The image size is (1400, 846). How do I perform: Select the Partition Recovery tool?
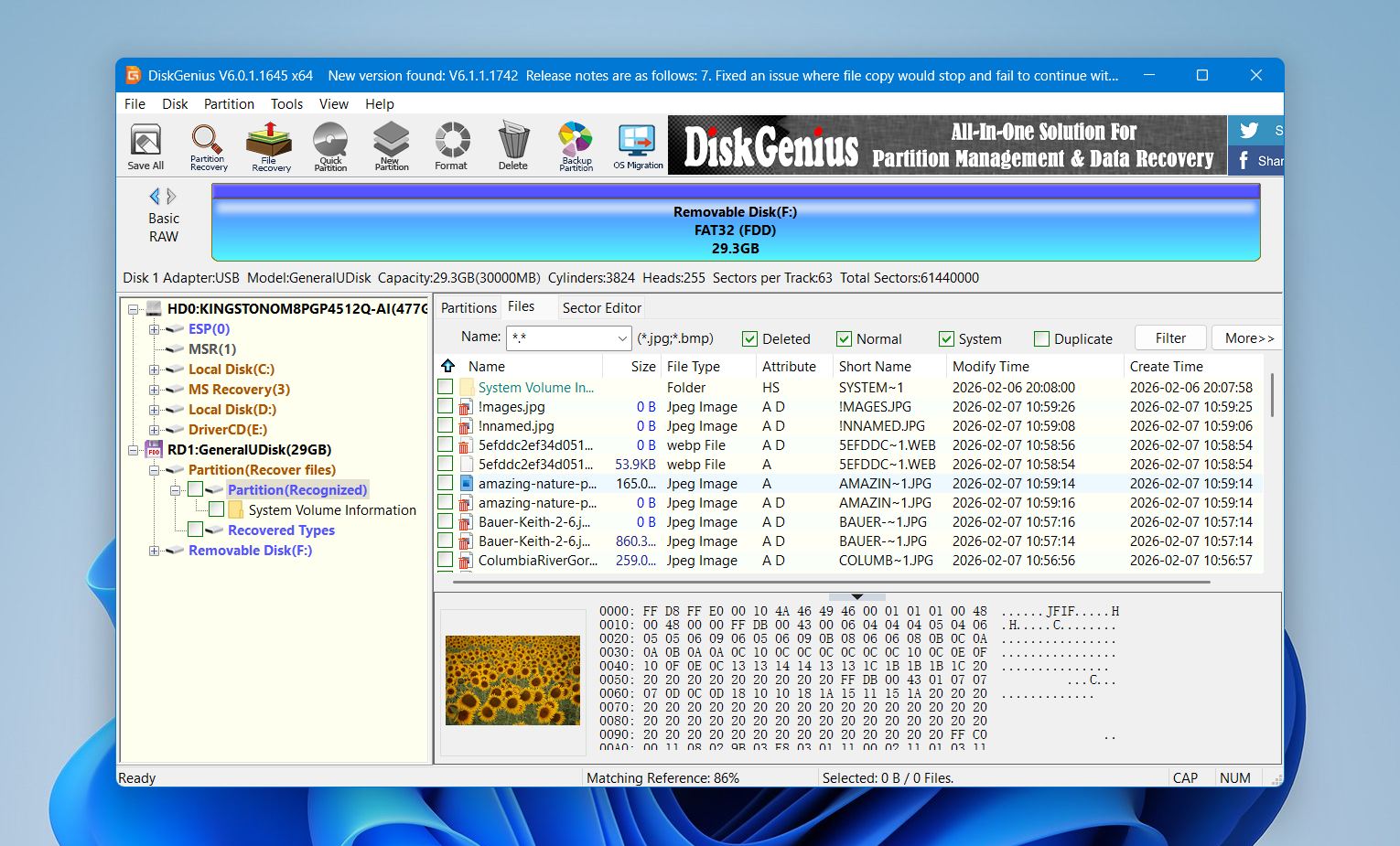pyautogui.click(x=207, y=145)
